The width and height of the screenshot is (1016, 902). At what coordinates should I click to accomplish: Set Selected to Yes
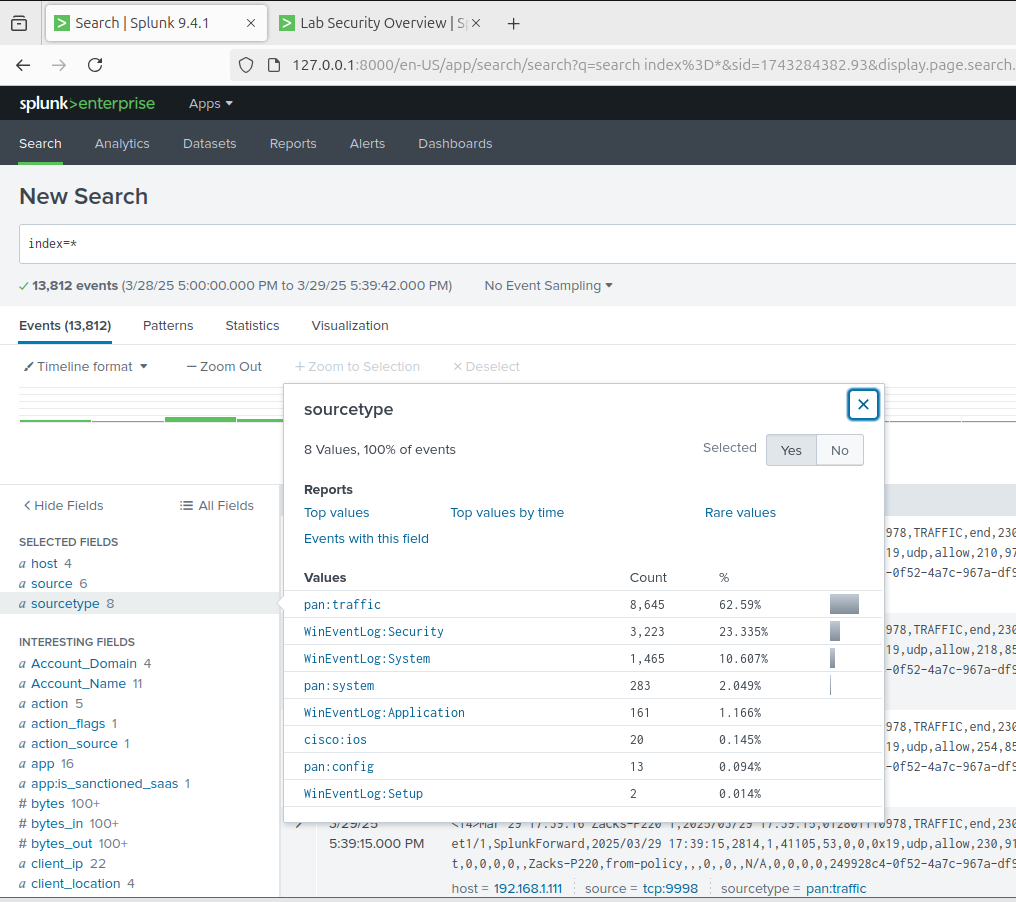(x=791, y=450)
